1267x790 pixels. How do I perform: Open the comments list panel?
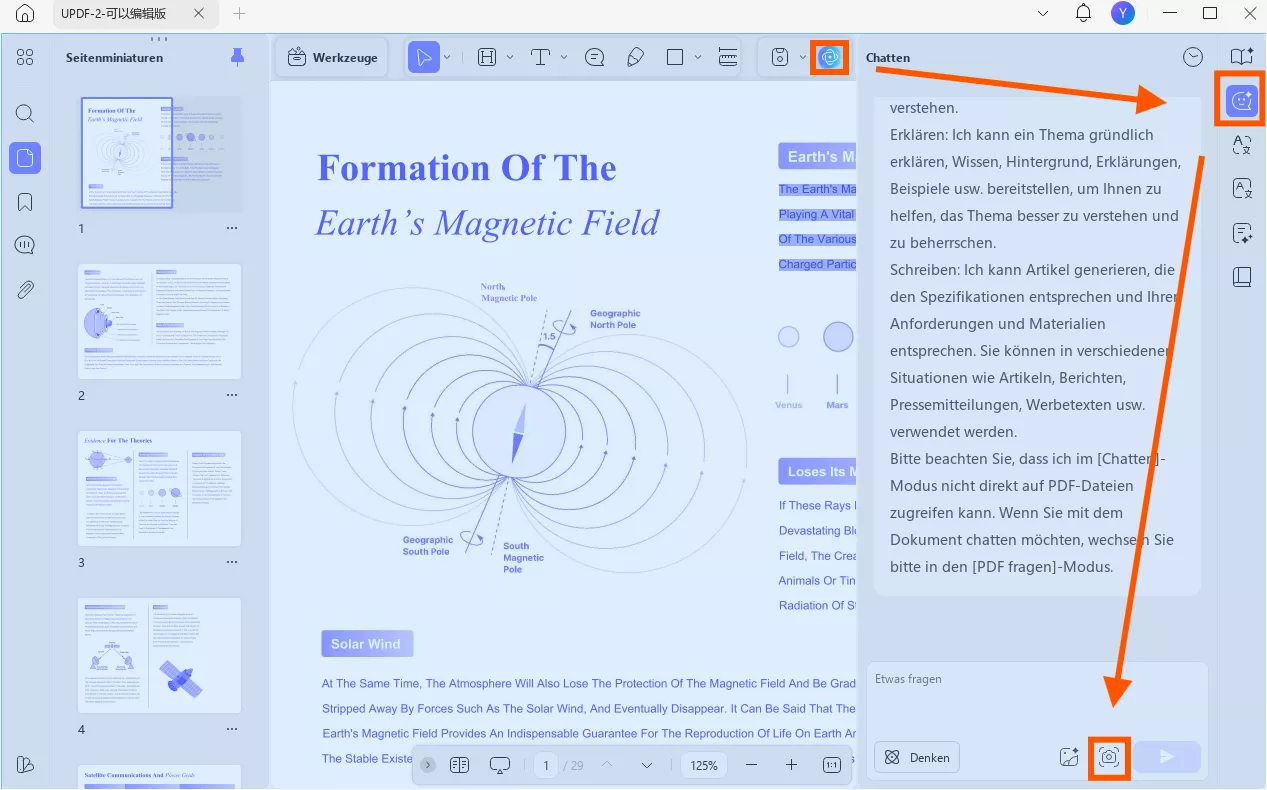[x=25, y=246]
